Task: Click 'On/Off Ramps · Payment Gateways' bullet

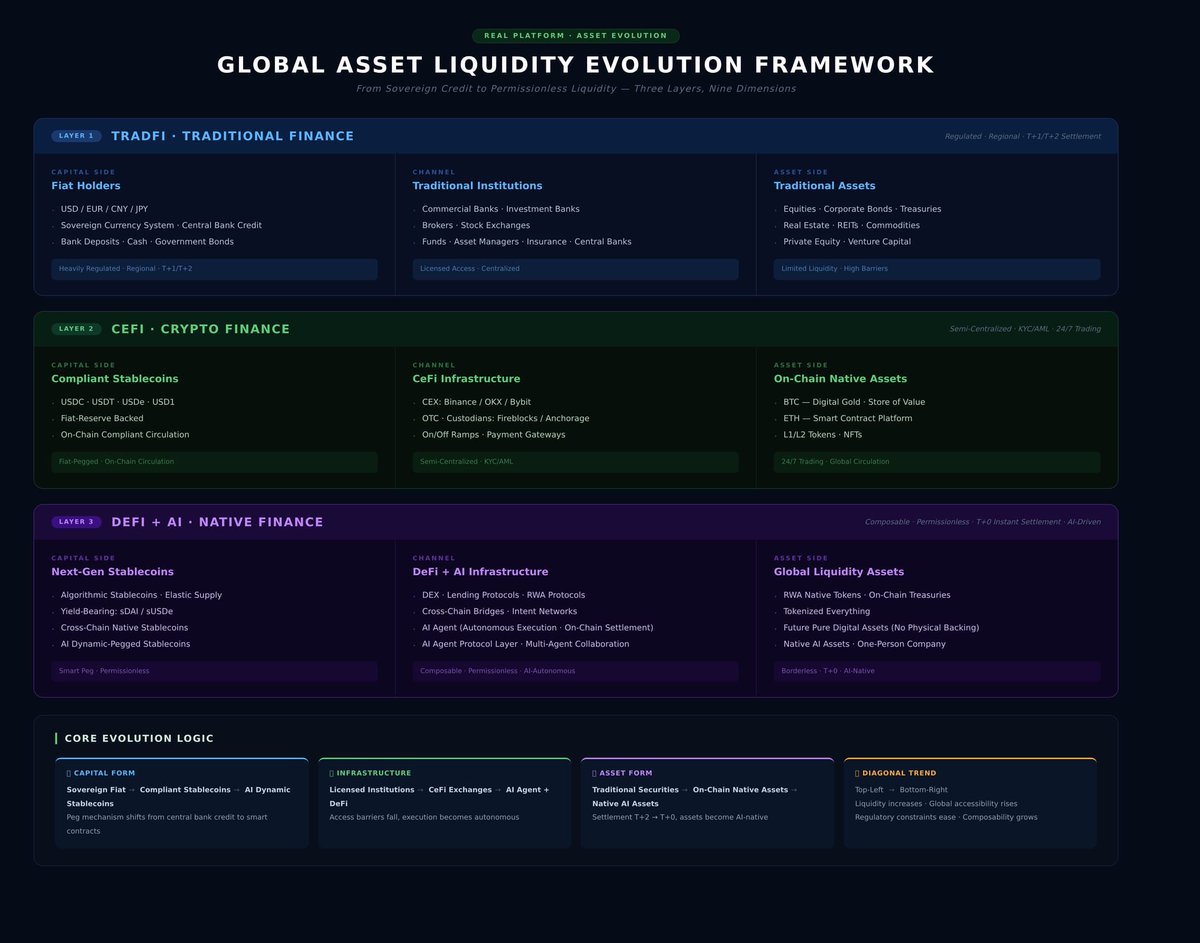Action: coord(493,435)
